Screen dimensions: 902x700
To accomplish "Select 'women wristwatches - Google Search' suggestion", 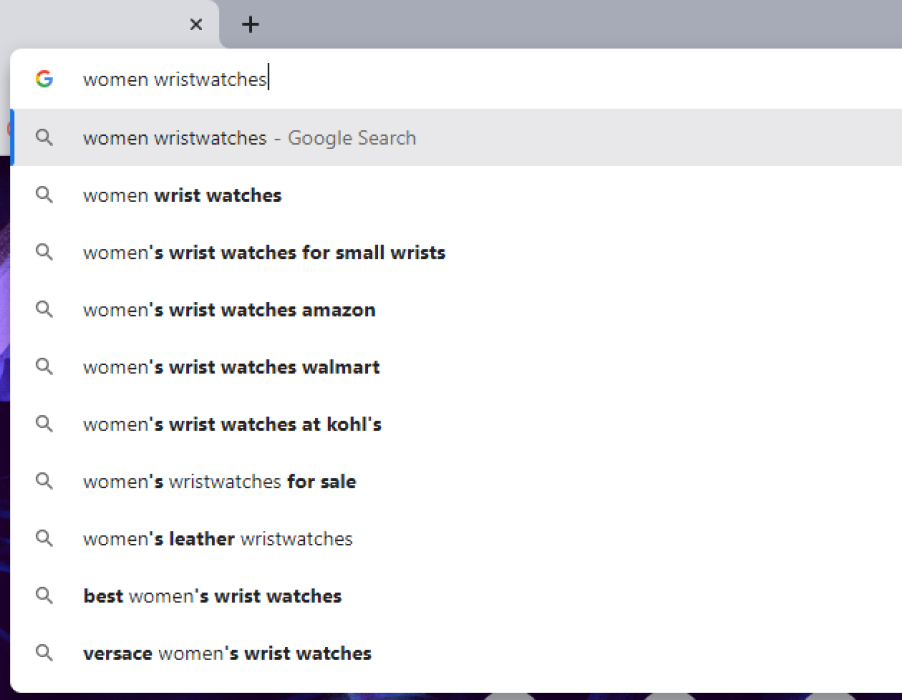I will [x=456, y=137].
